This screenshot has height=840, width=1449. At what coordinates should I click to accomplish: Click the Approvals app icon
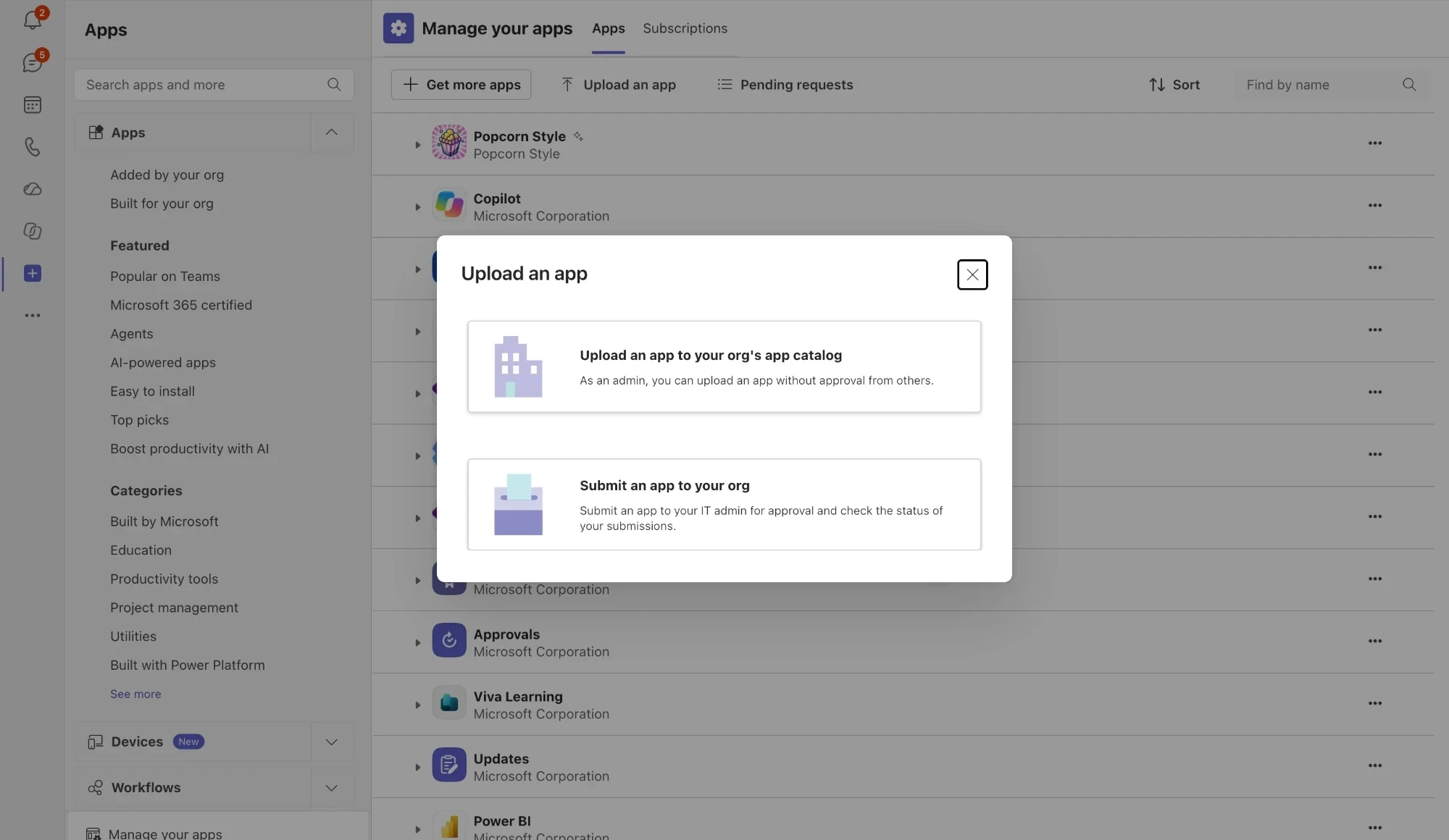pos(449,640)
